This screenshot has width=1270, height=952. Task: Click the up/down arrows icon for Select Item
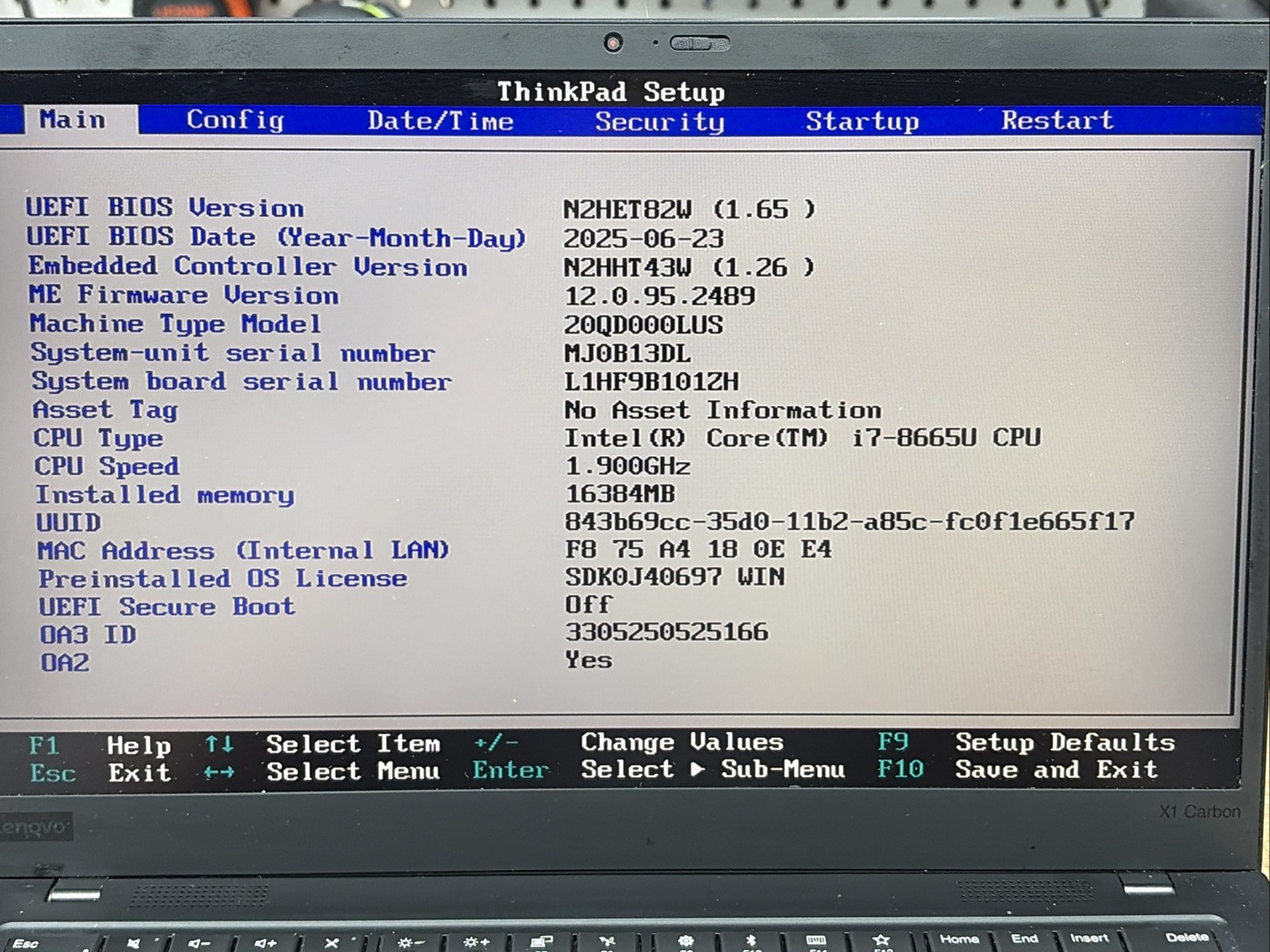pos(219,745)
